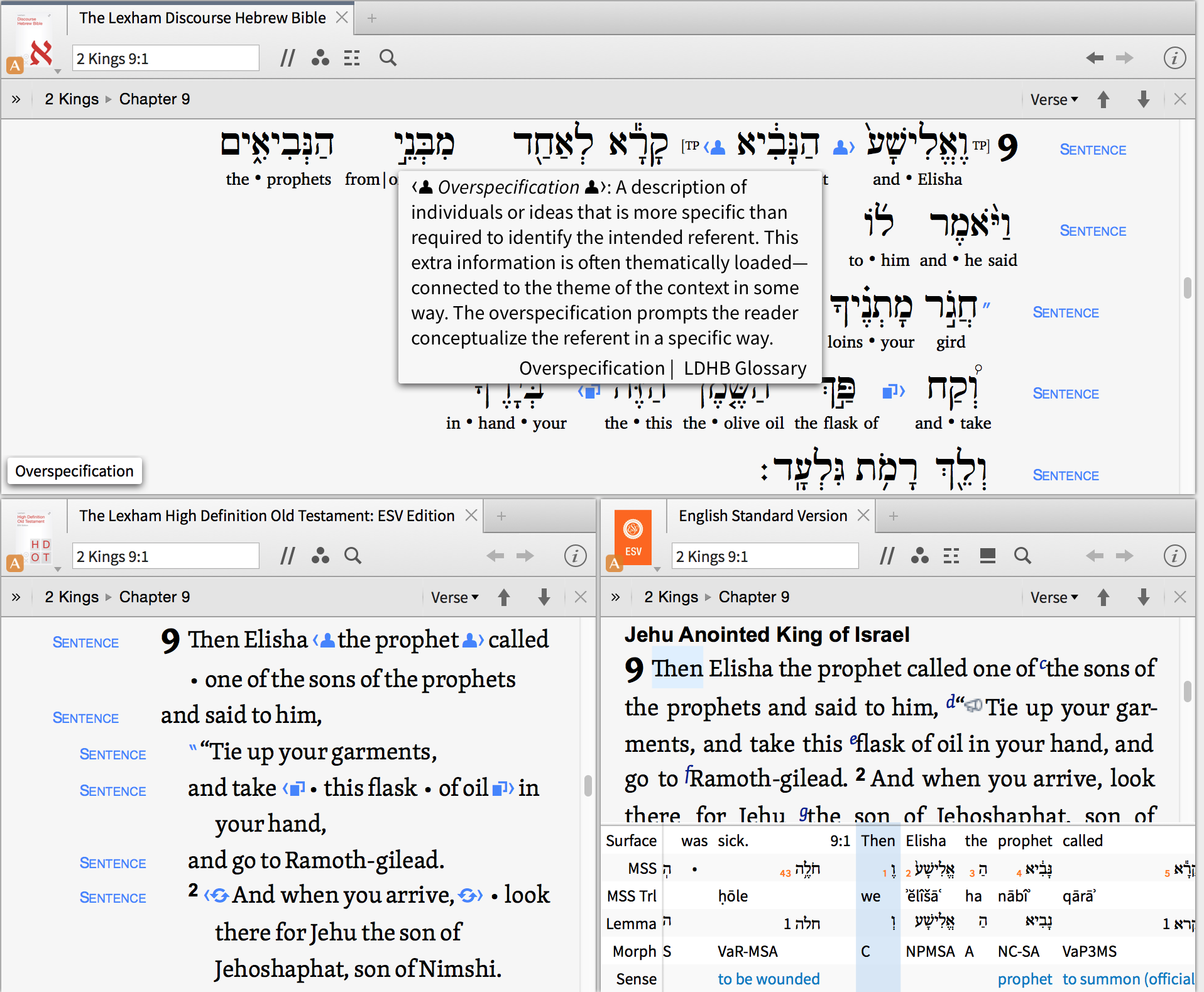Screen dimensions: 1204x992
Task: Open Overspecification link in glossary popup
Action: pyautogui.click(x=591, y=368)
